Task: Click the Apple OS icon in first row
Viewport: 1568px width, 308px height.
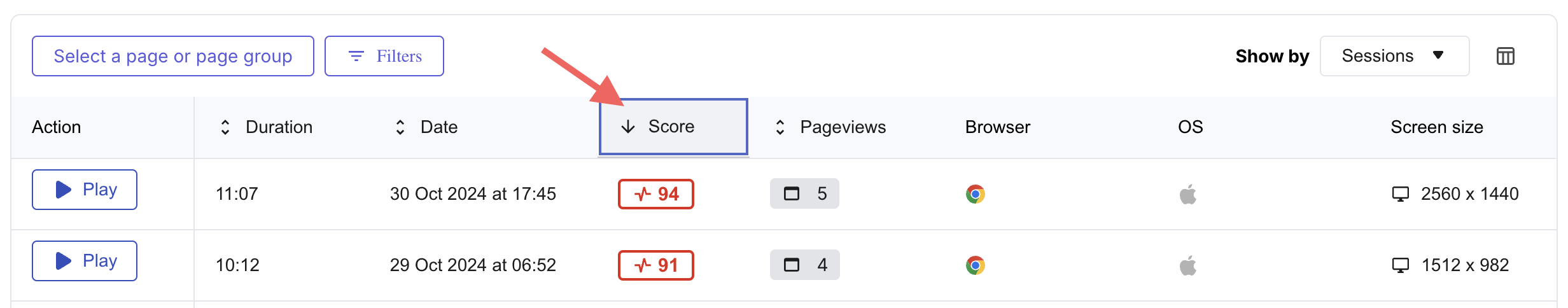Action: [1188, 194]
